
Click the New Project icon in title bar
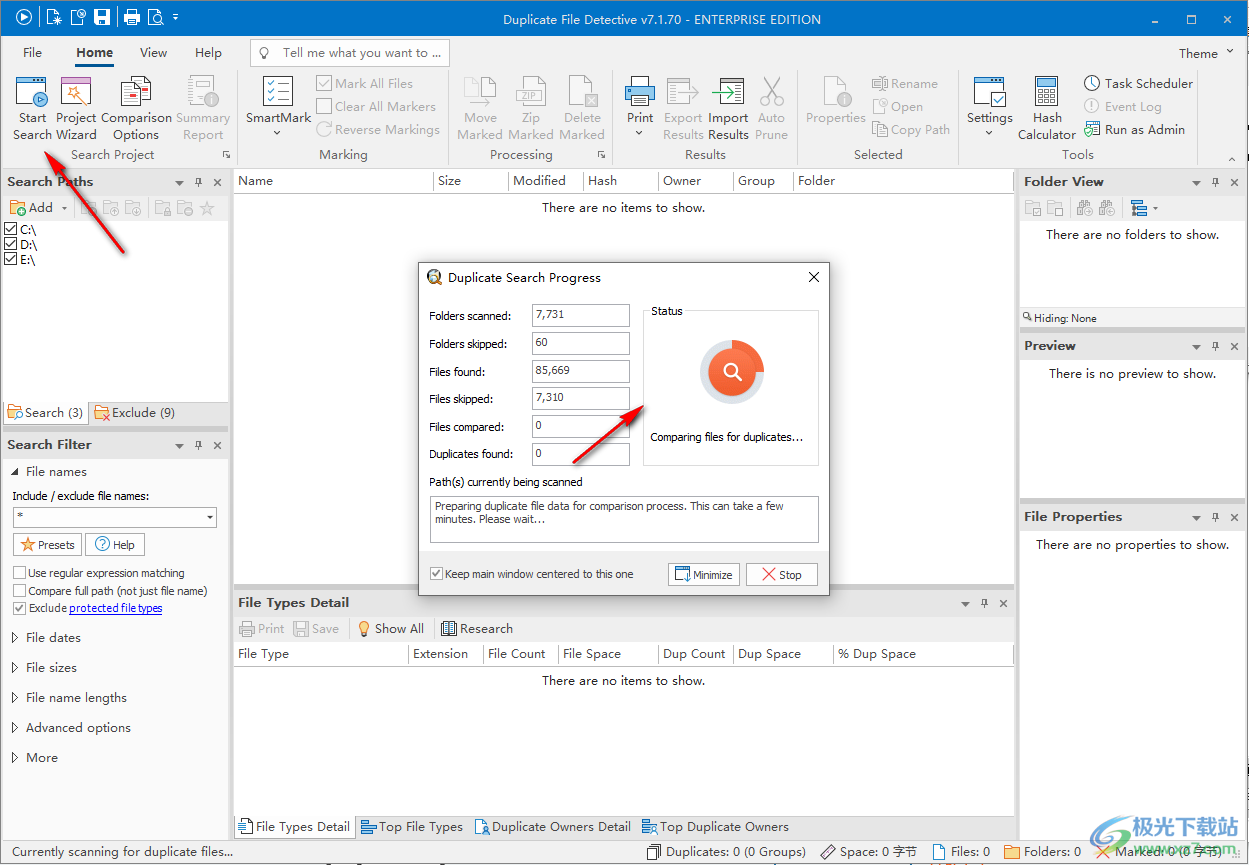coord(54,17)
